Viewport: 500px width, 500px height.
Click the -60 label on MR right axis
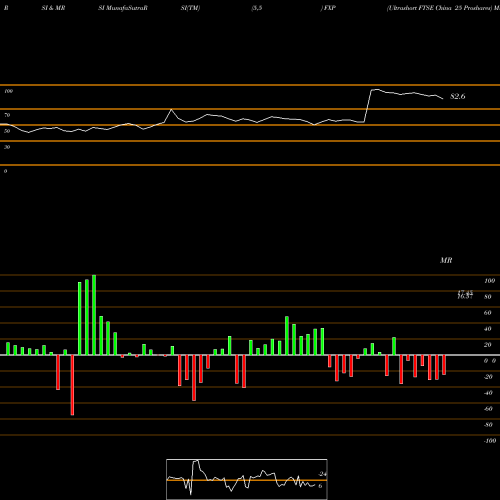click(488, 409)
